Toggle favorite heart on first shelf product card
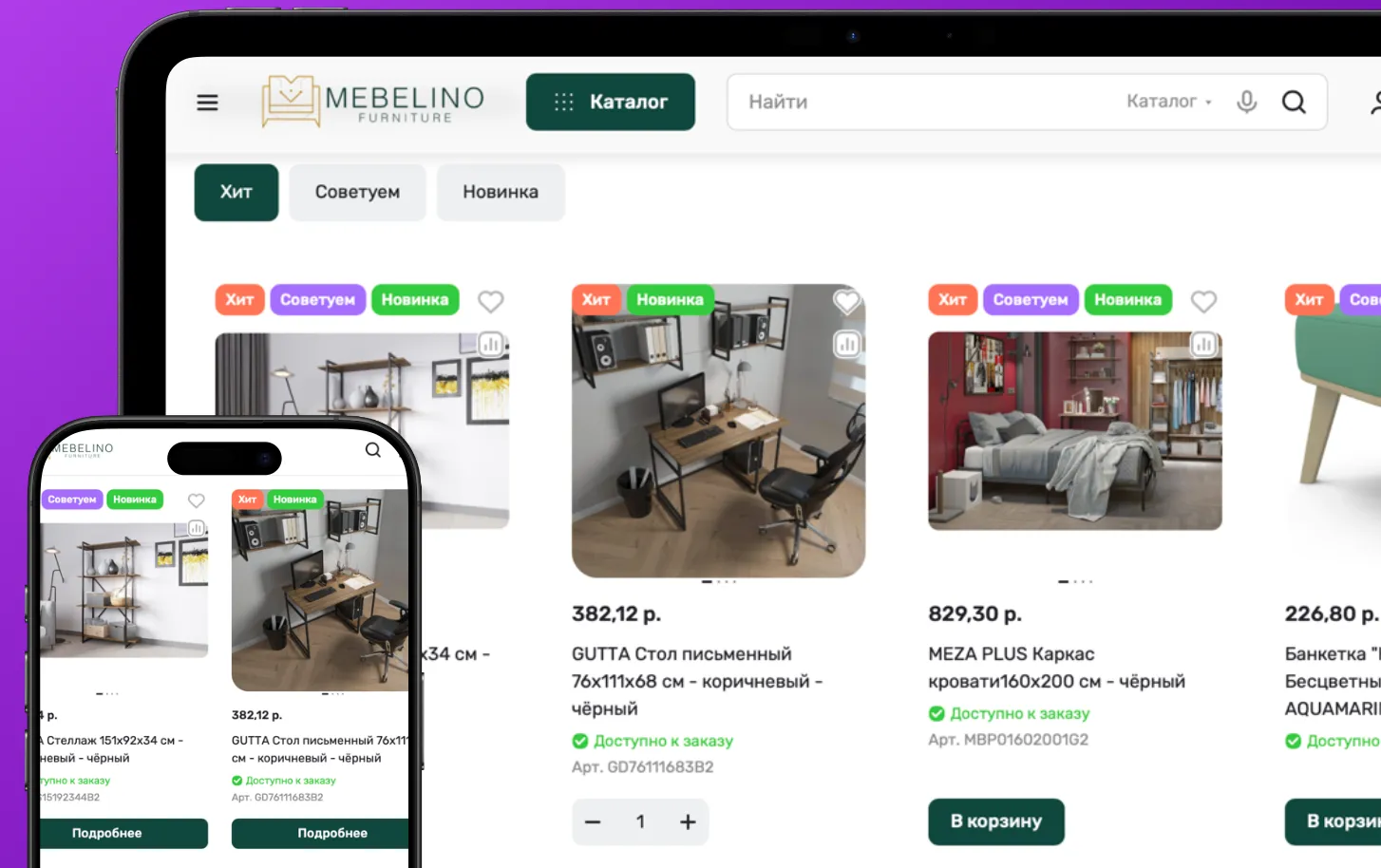1381x868 pixels. [490, 301]
